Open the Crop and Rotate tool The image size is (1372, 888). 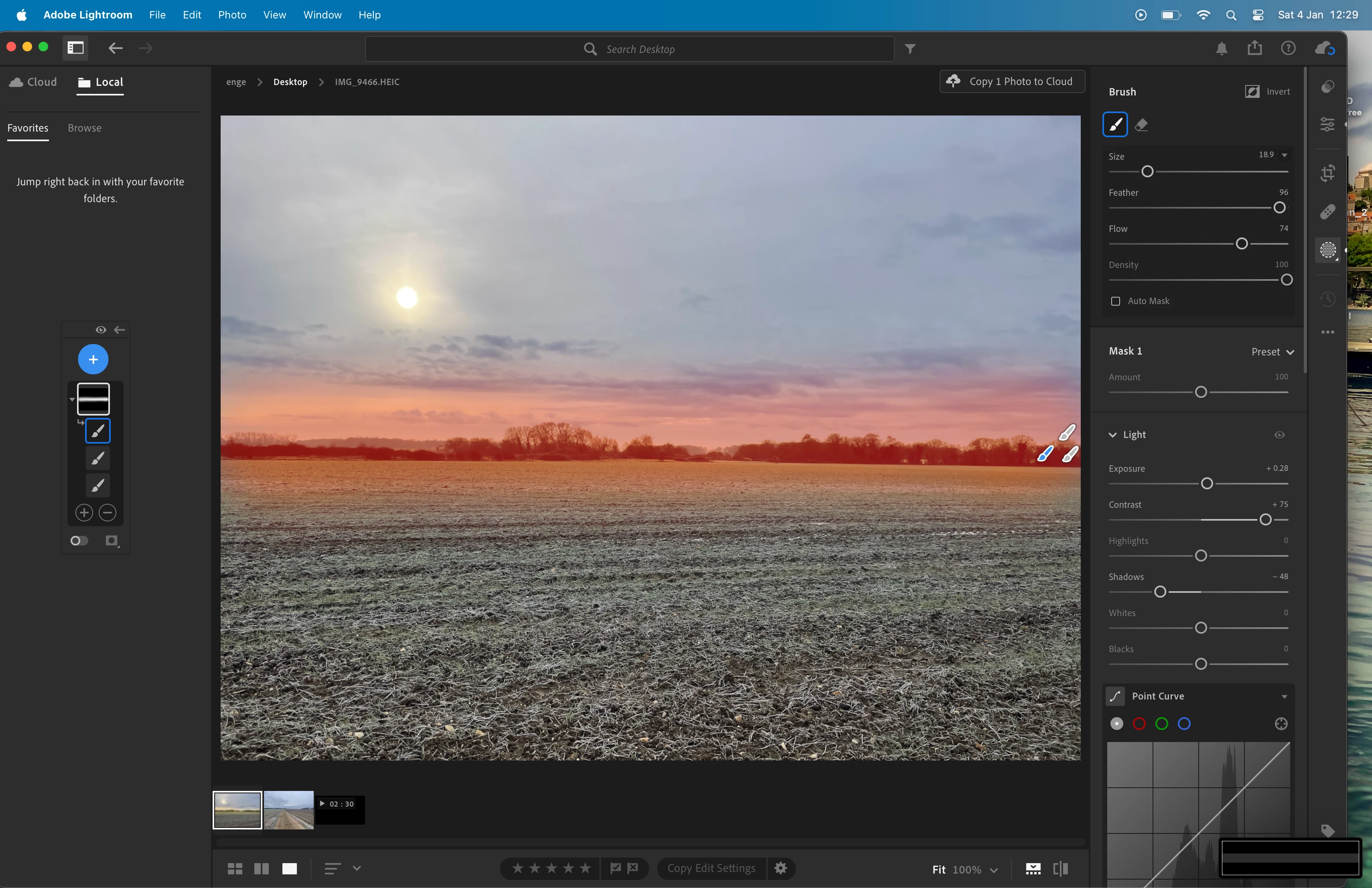[1327, 173]
